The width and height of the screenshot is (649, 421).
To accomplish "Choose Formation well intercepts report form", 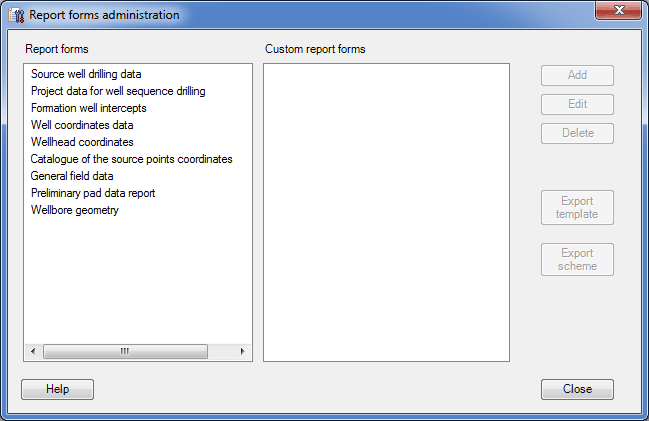I will click(89, 108).
